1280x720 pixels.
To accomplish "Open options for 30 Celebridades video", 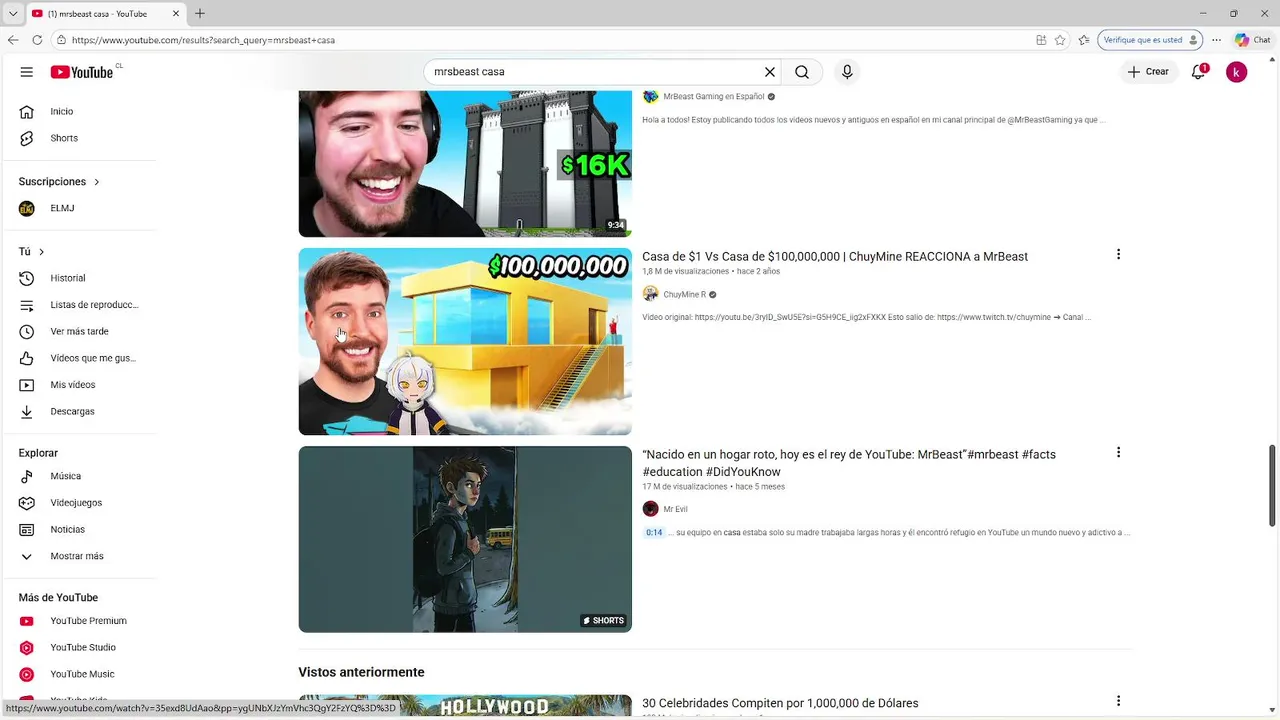I will pyautogui.click(x=1118, y=702).
